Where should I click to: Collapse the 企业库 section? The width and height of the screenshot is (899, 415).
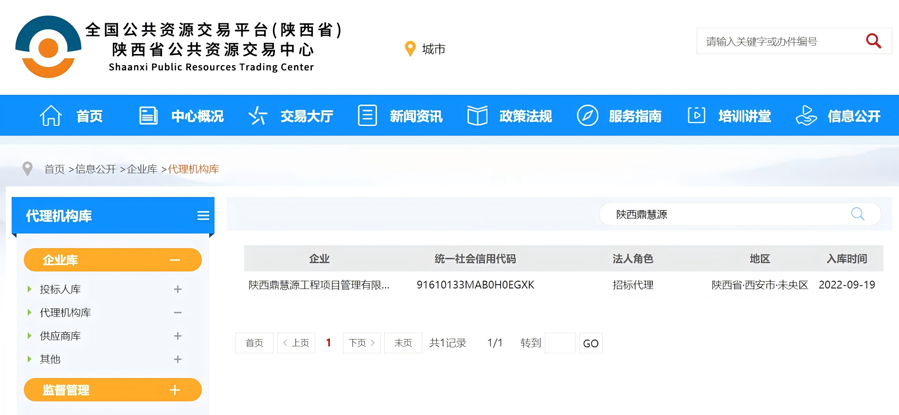pyautogui.click(x=175, y=260)
